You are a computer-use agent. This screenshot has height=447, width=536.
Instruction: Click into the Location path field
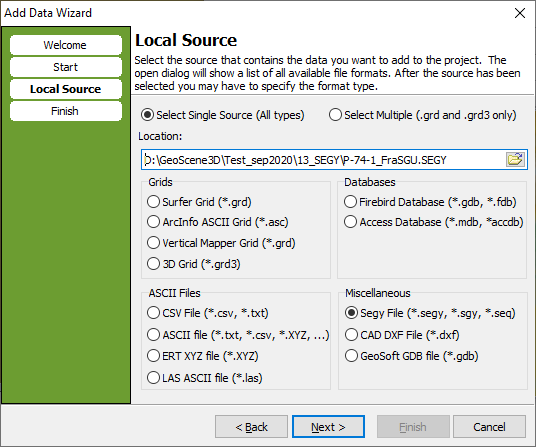point(323,160)
